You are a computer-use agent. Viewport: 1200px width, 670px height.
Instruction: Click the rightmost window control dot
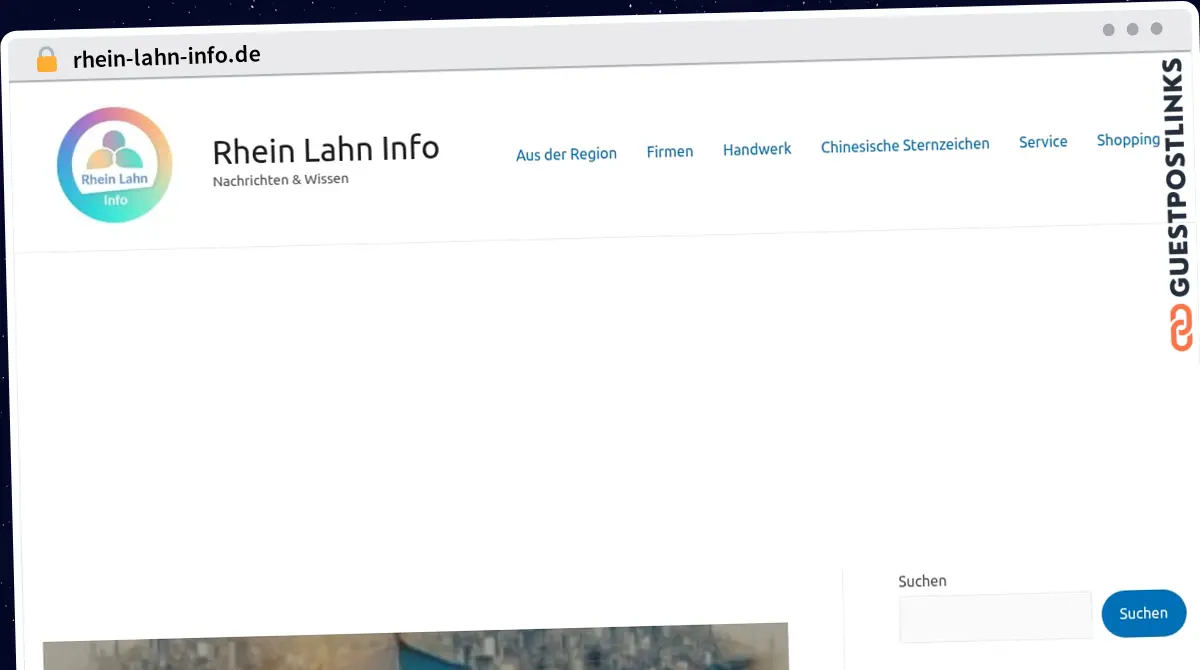point(1158,30)
